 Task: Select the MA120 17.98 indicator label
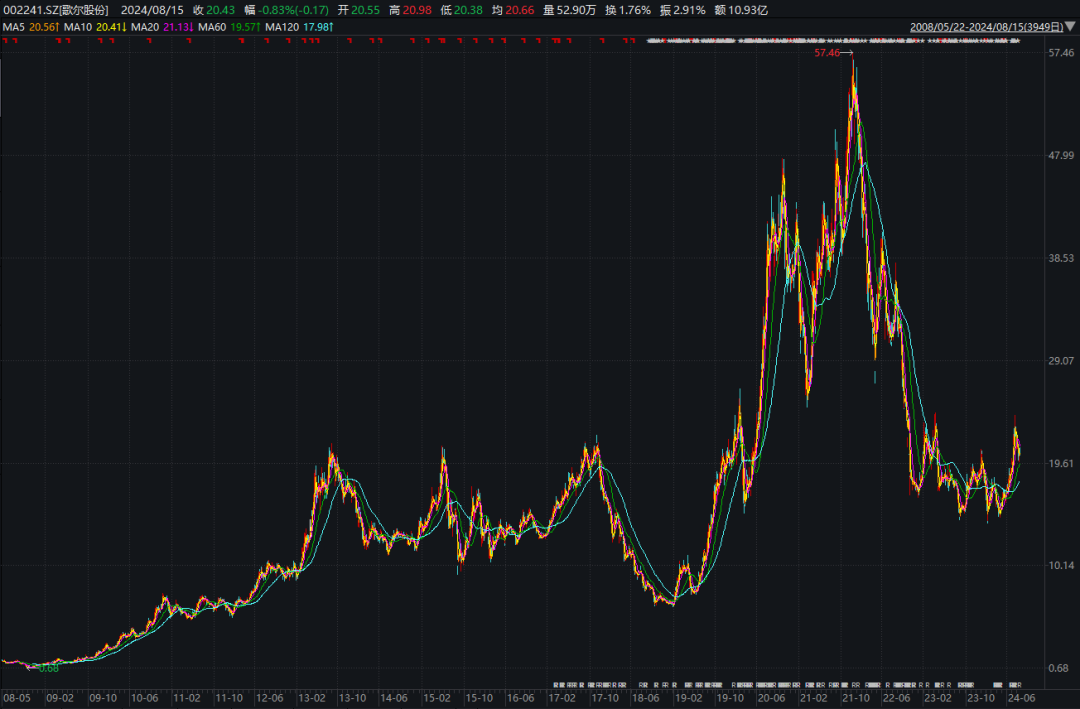click(299, 27)
